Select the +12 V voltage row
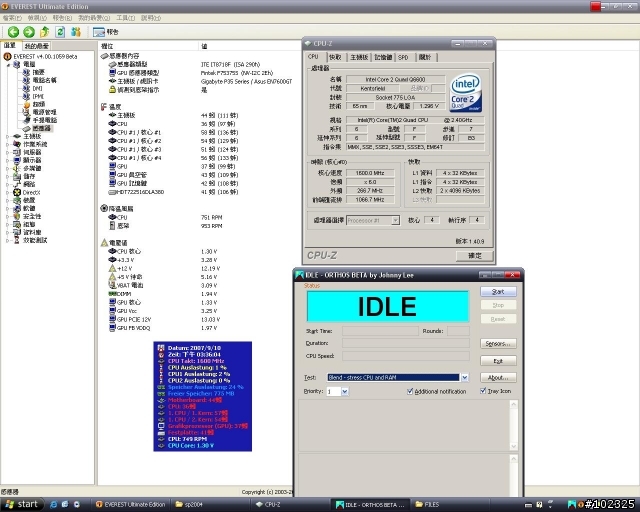Image resolution: width=640 pixels, height=512 pixels. tap(164, 268)
